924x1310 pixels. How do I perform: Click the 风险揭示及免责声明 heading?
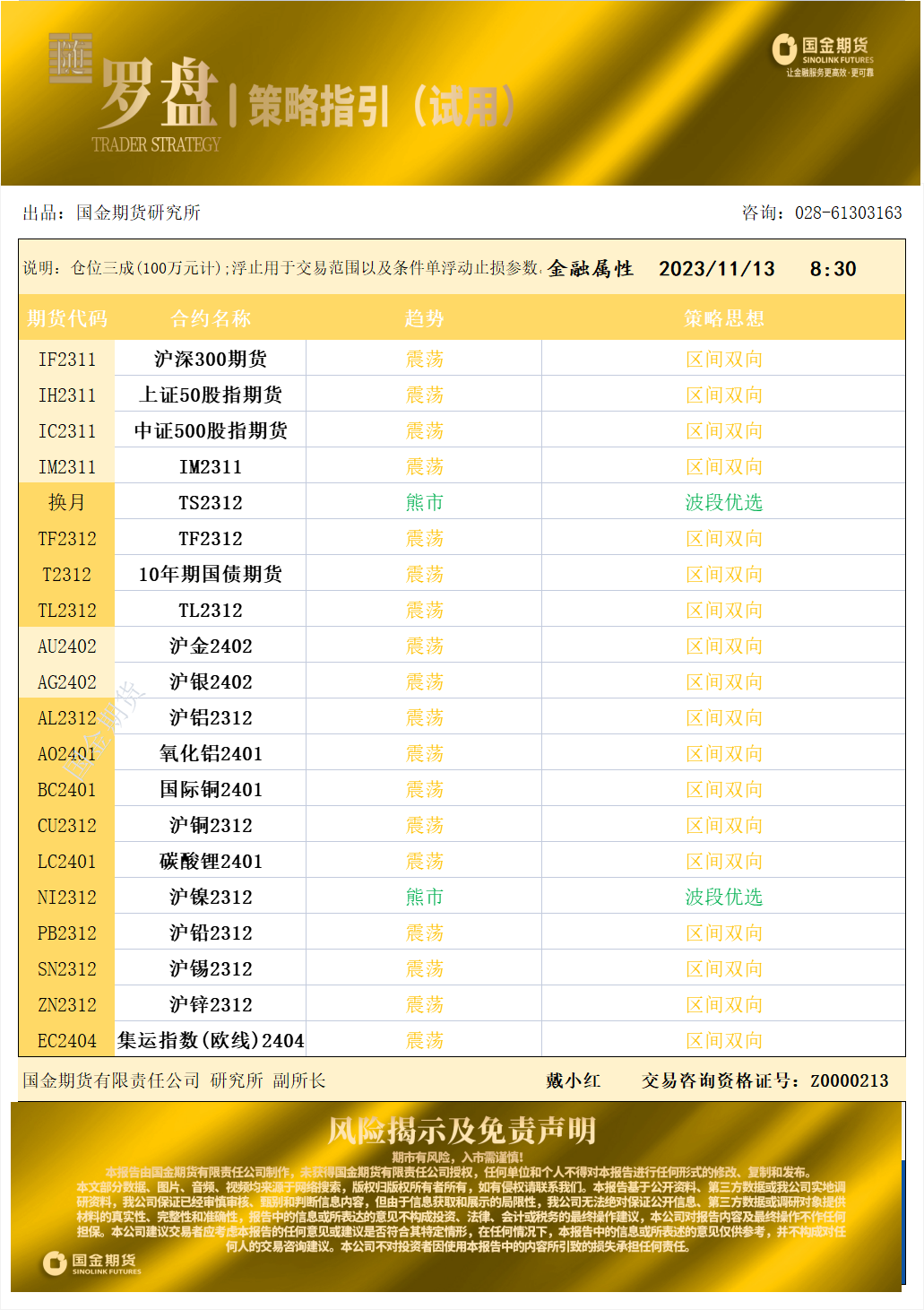(462, 1130)
